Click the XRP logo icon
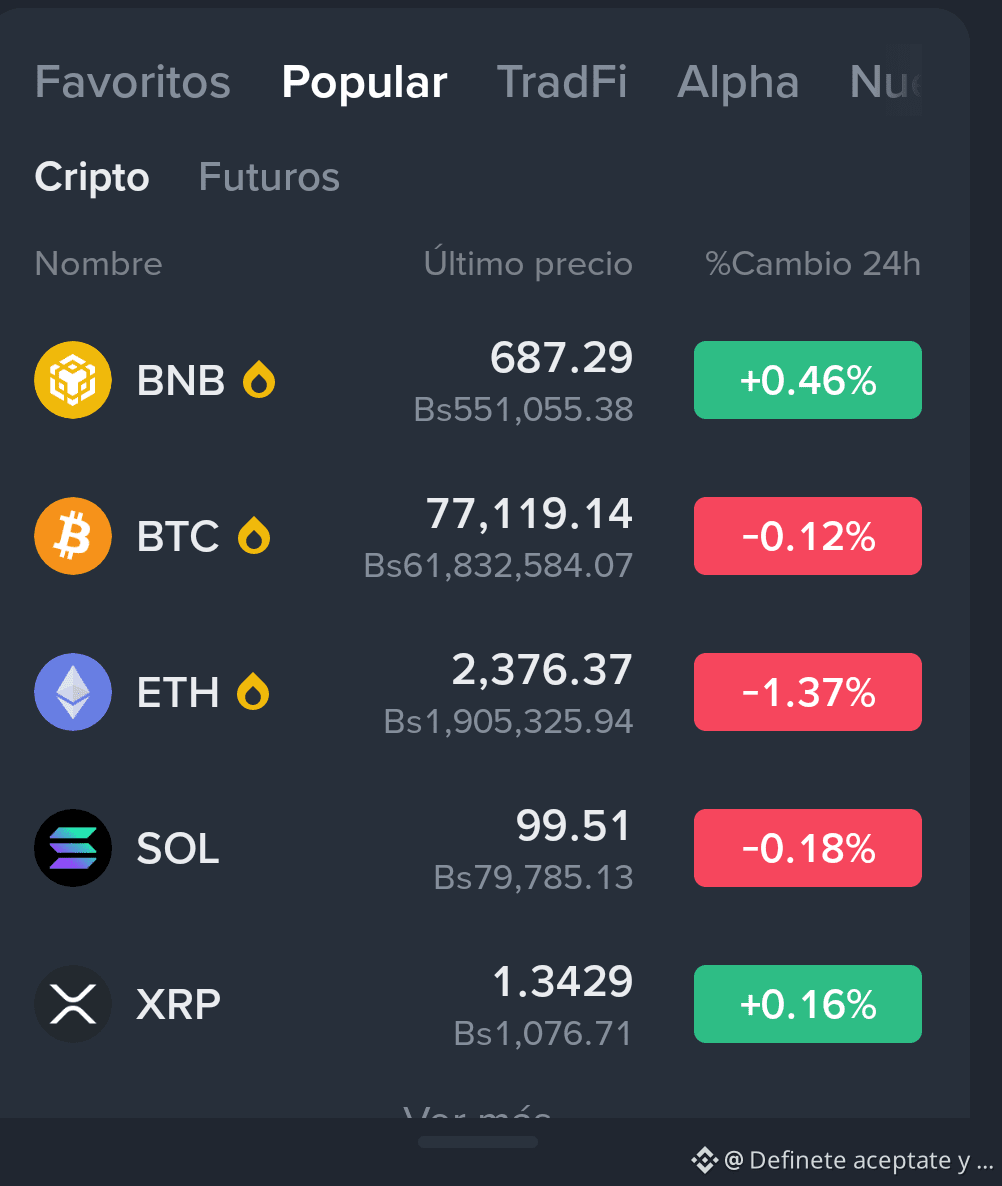Image resolution: width=1002 pixels, height=1186 pixels. [73, 1004]
